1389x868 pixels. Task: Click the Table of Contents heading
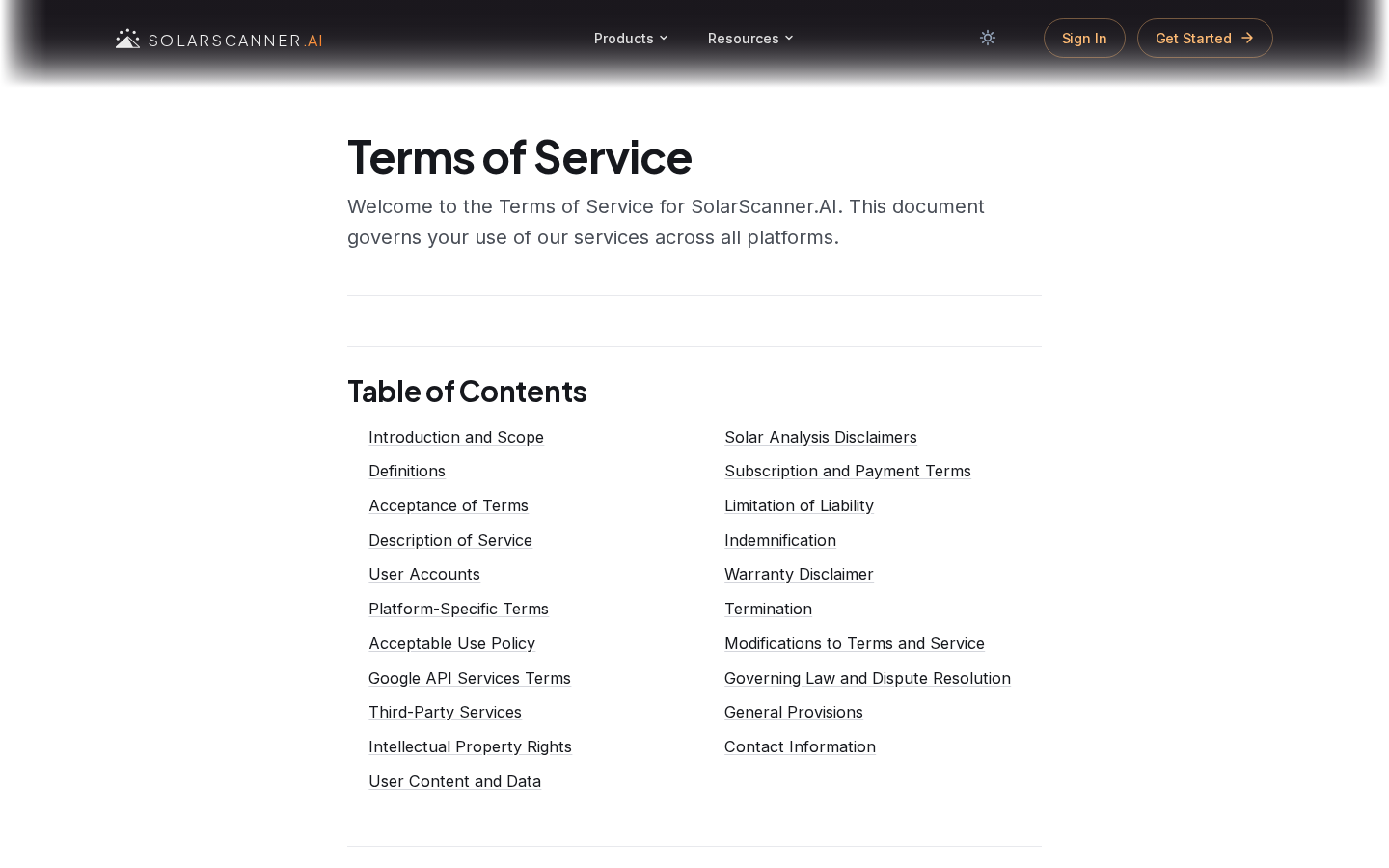click(467, 391)
